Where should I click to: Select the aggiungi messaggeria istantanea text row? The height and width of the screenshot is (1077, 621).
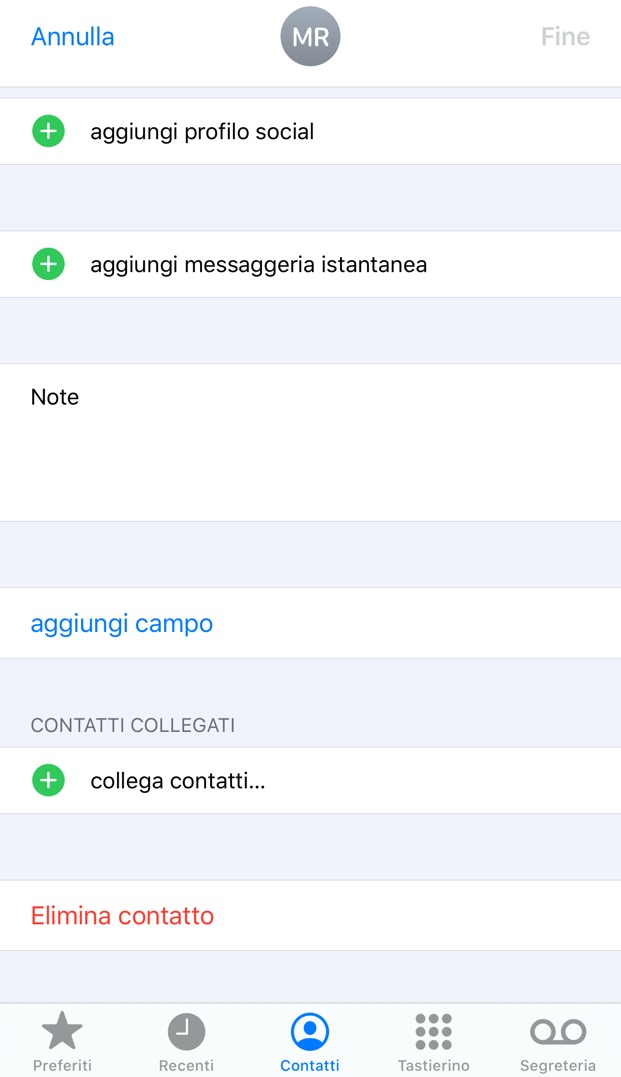click(x=258, y=265)
